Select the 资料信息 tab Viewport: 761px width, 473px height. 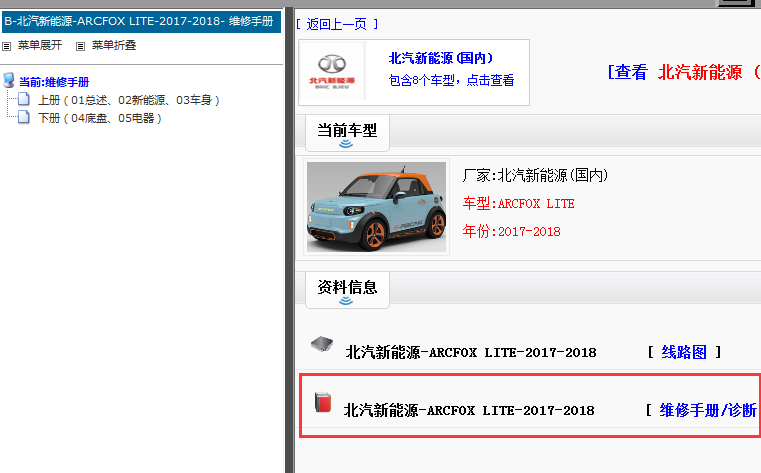click(347, 290)
